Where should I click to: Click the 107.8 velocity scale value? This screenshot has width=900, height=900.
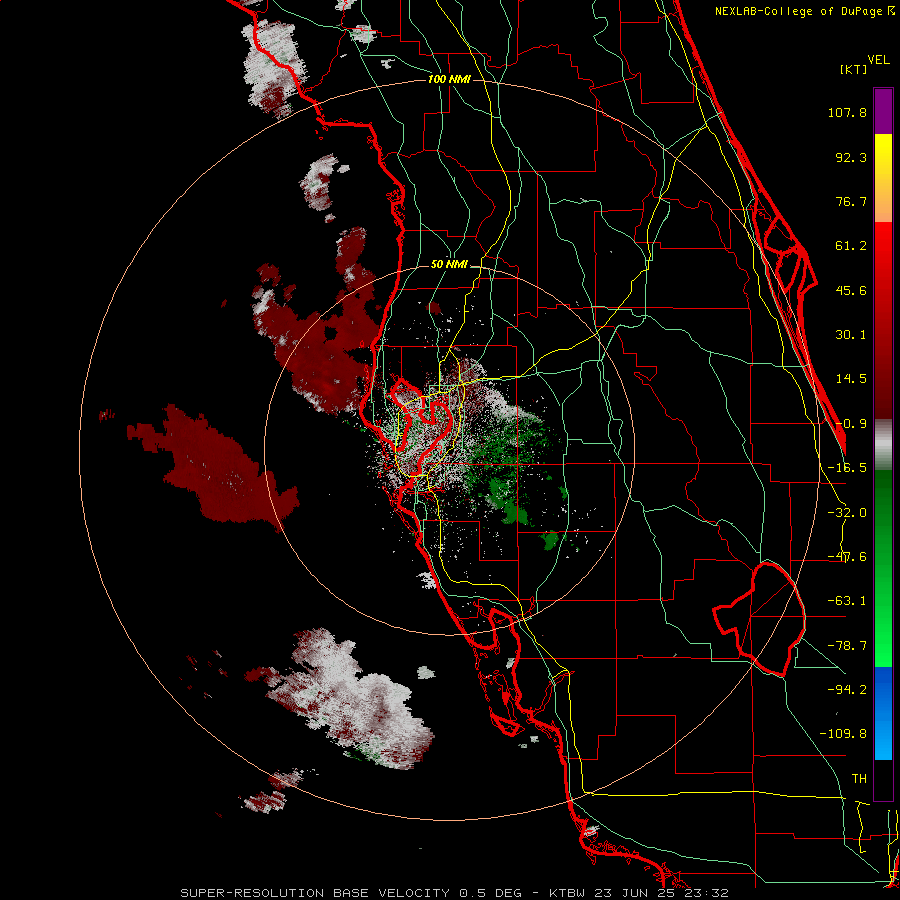pos(847,112)
